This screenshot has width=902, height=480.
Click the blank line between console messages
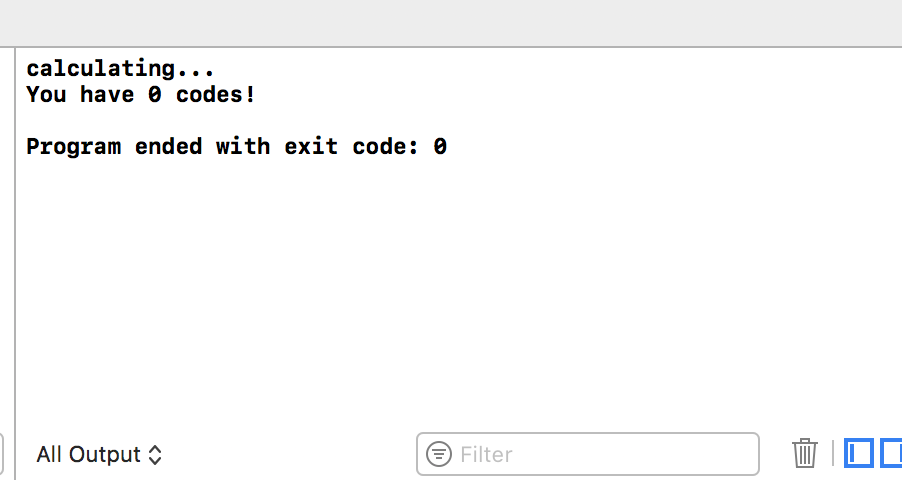pos(230,120)
